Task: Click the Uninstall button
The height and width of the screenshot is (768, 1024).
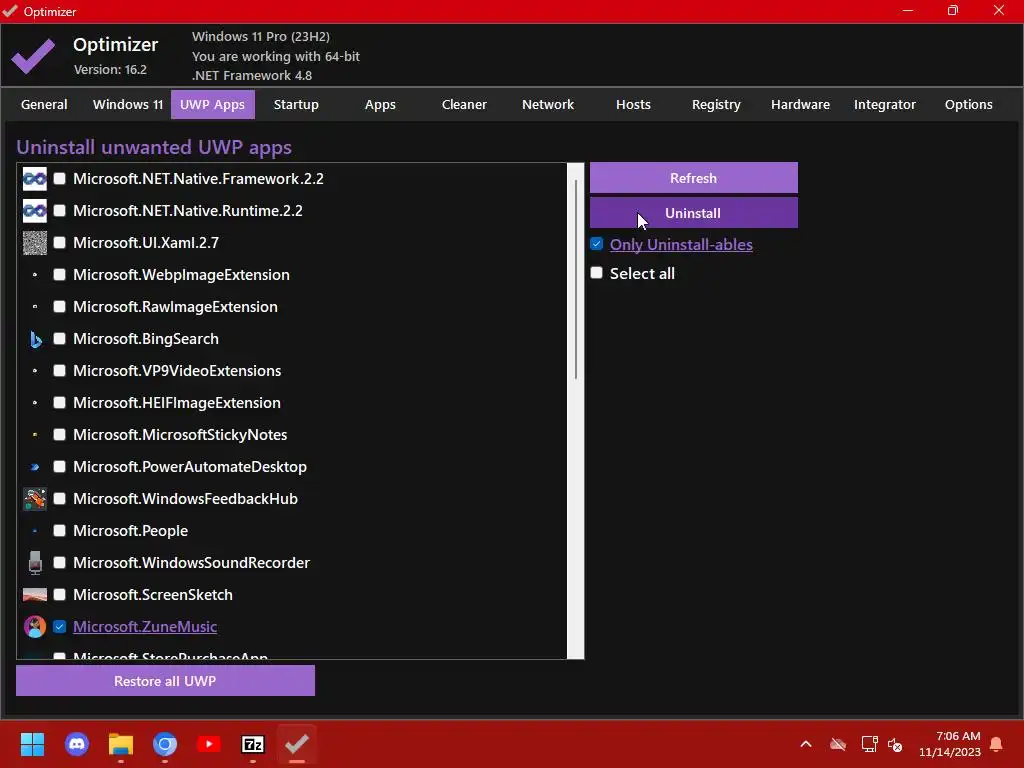Action: [694, 213]
